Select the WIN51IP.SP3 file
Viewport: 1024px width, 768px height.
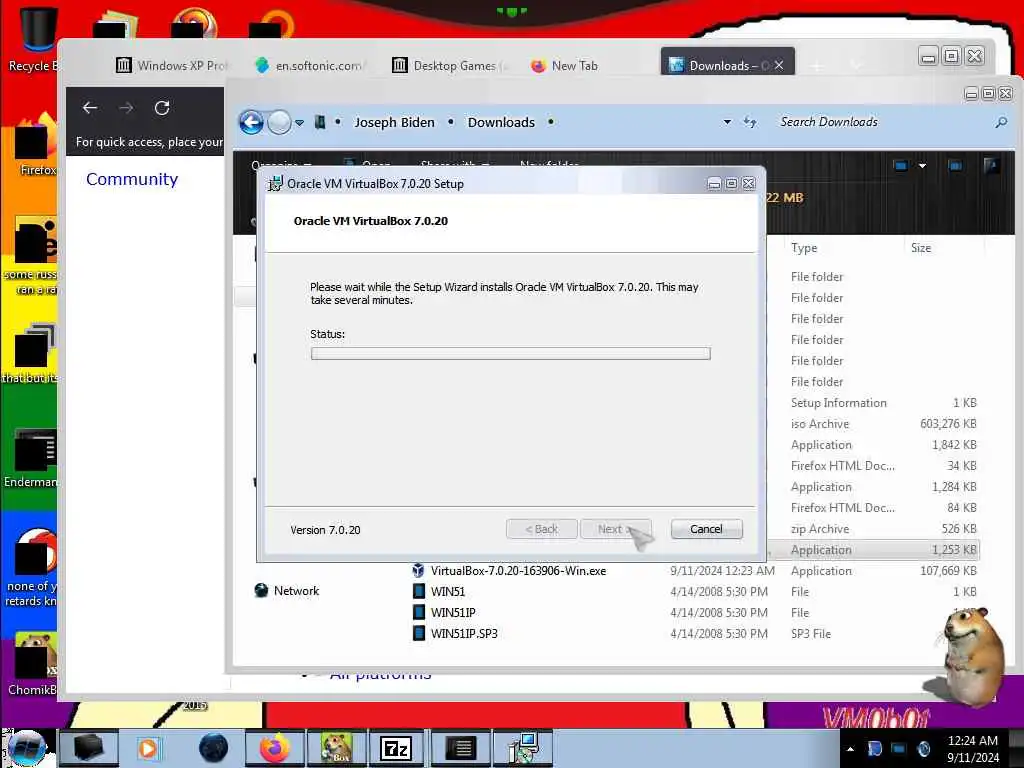point(464,633)
